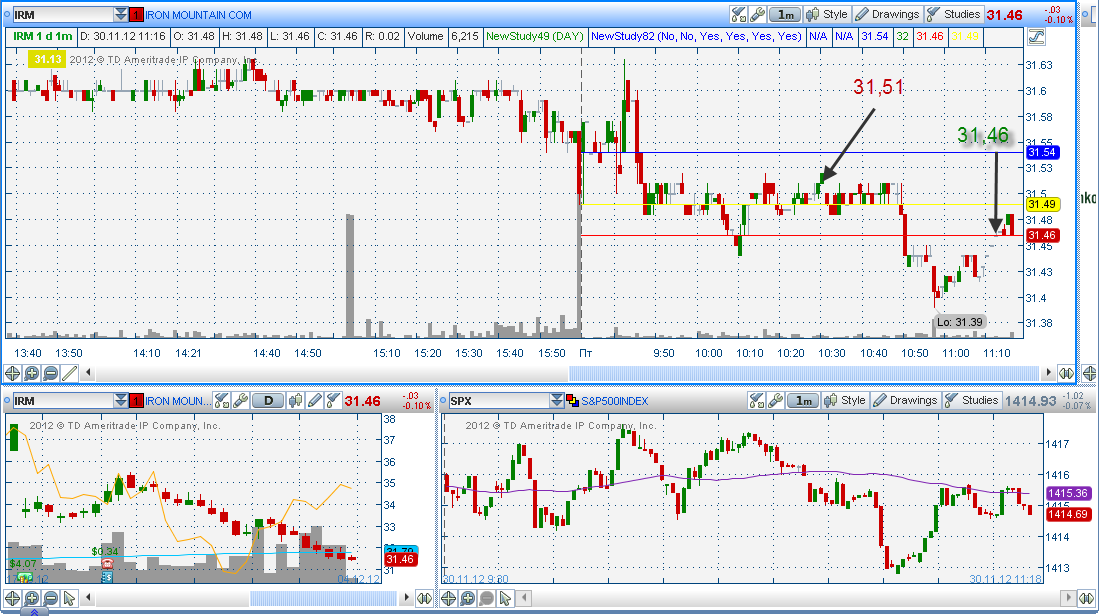The height and width of the screenshot is (616, 1099).
Task: Click the zoom in icon under the SPX chart
Action: click(467, 598)
